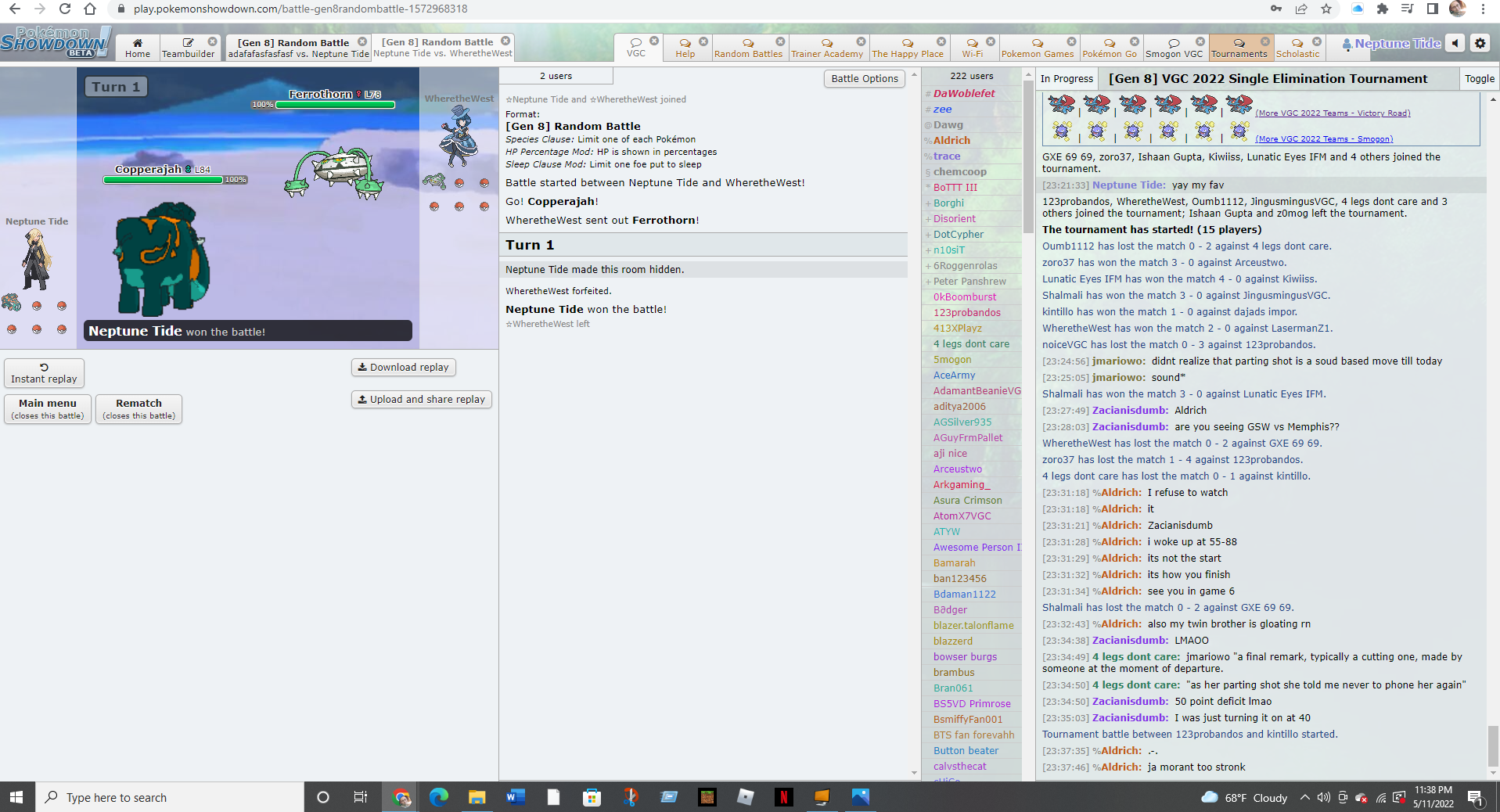This screenshot has height=812, width=1500.
Task: Open Microsoft Edge from the taskbar
Action: click(x=438, y=797)
